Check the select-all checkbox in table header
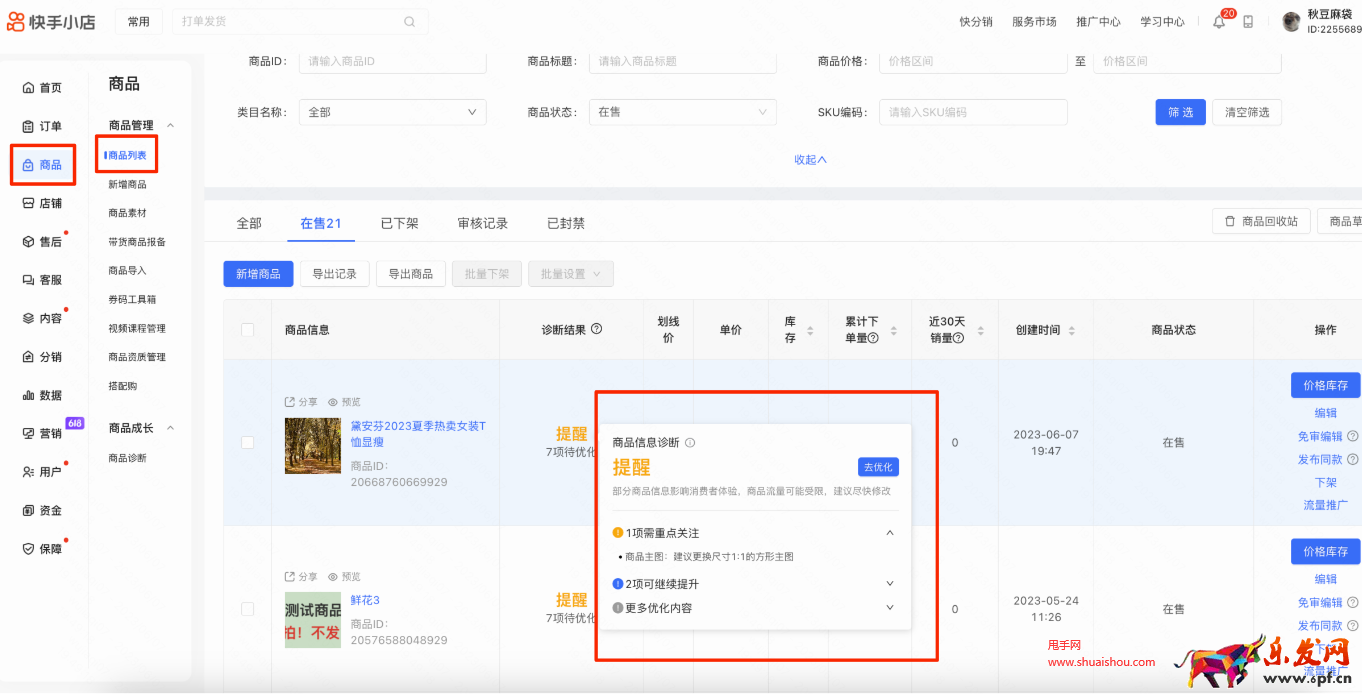The width and height of the screenshot is (1362, 699). tap(248, 329)
